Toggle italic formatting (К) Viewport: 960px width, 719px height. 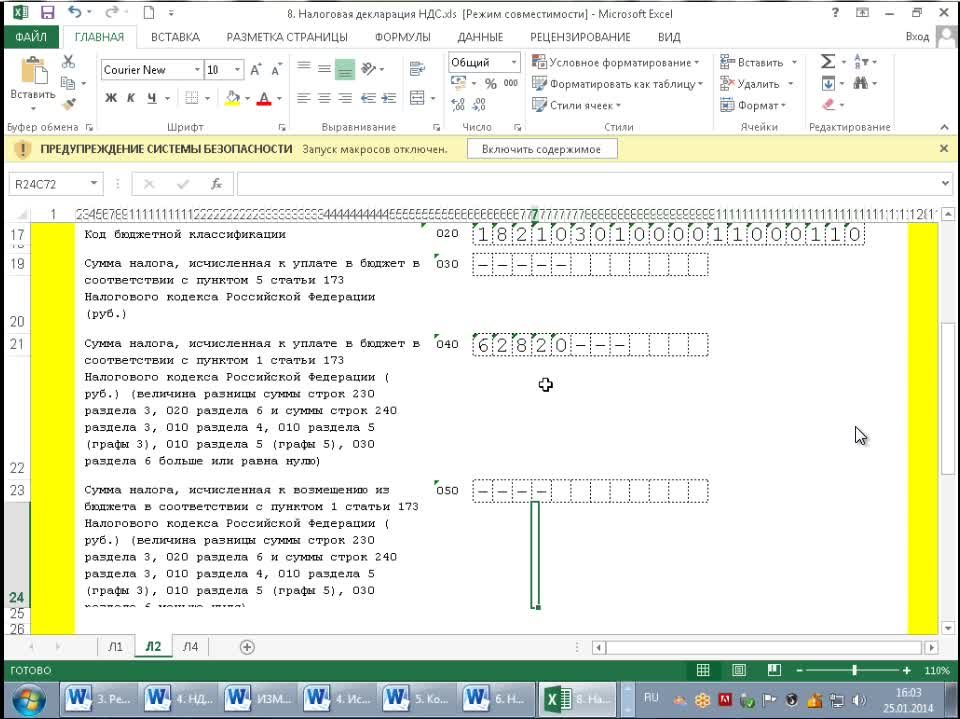click(131, 98)
